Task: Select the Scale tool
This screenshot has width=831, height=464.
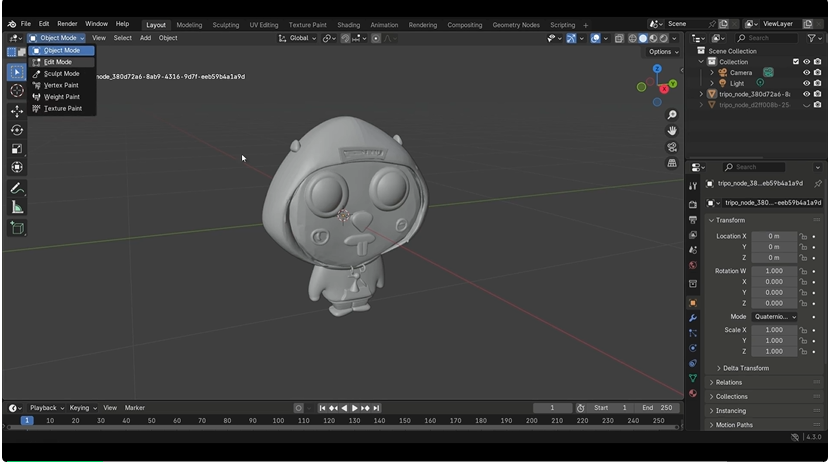Action: coord(17,149)
